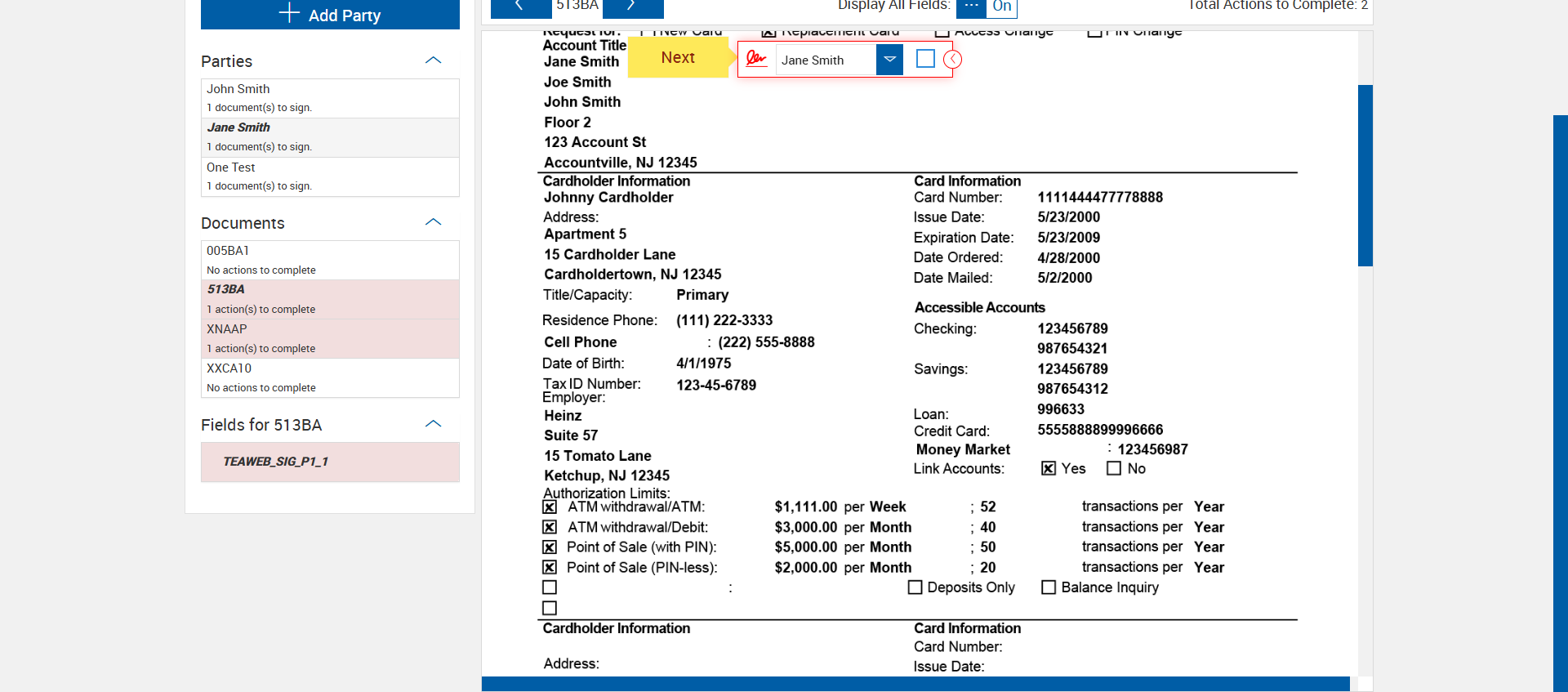
Task: Tick the No option for Link Accounts
Action: (x=1113, y=468)
